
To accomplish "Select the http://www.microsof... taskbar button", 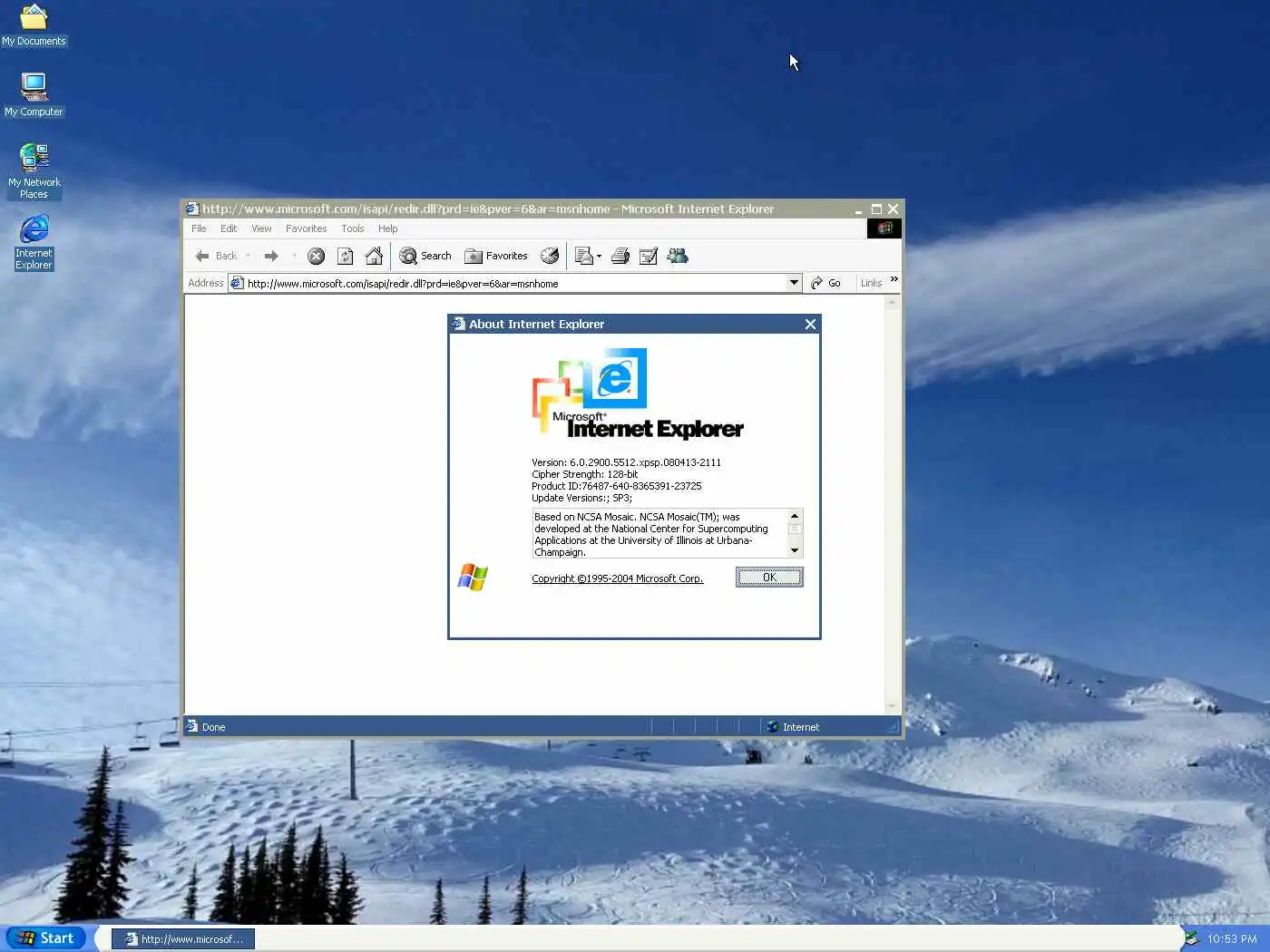I will tap(183, 938).
